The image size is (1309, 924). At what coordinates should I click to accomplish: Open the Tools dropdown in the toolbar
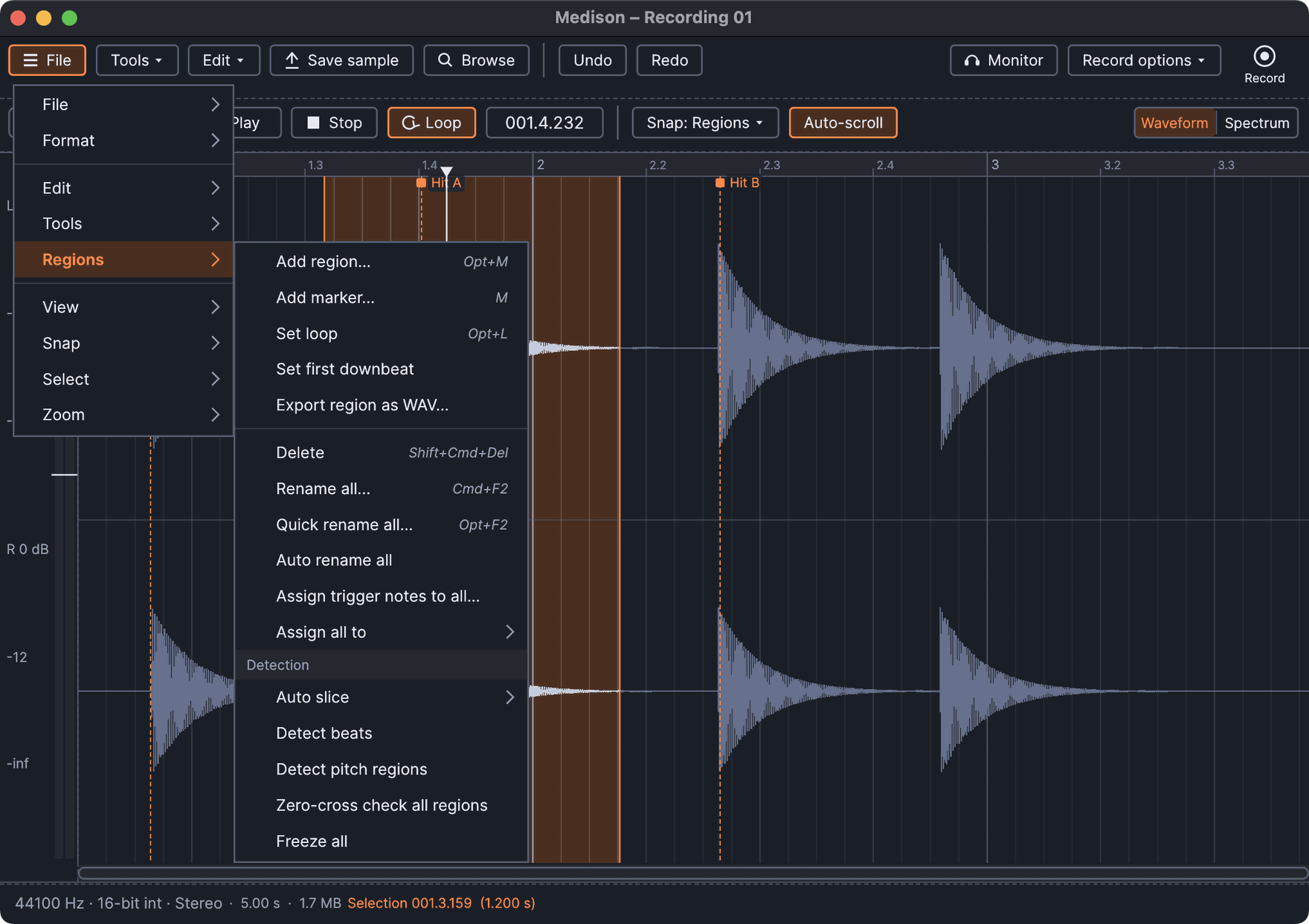pyautogui.click(x=137, y=60)
